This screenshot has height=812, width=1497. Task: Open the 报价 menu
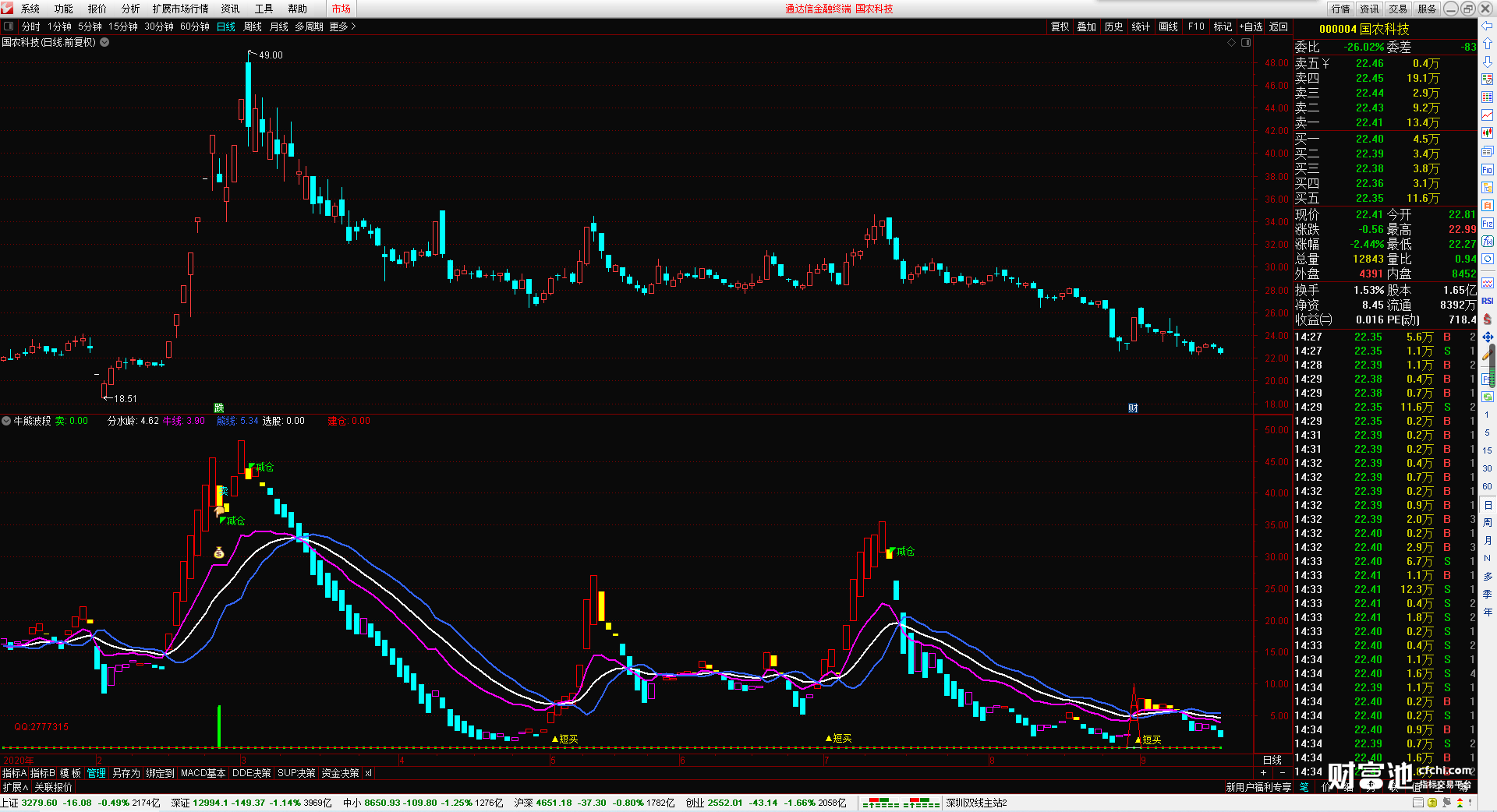(x=97, y=9)
